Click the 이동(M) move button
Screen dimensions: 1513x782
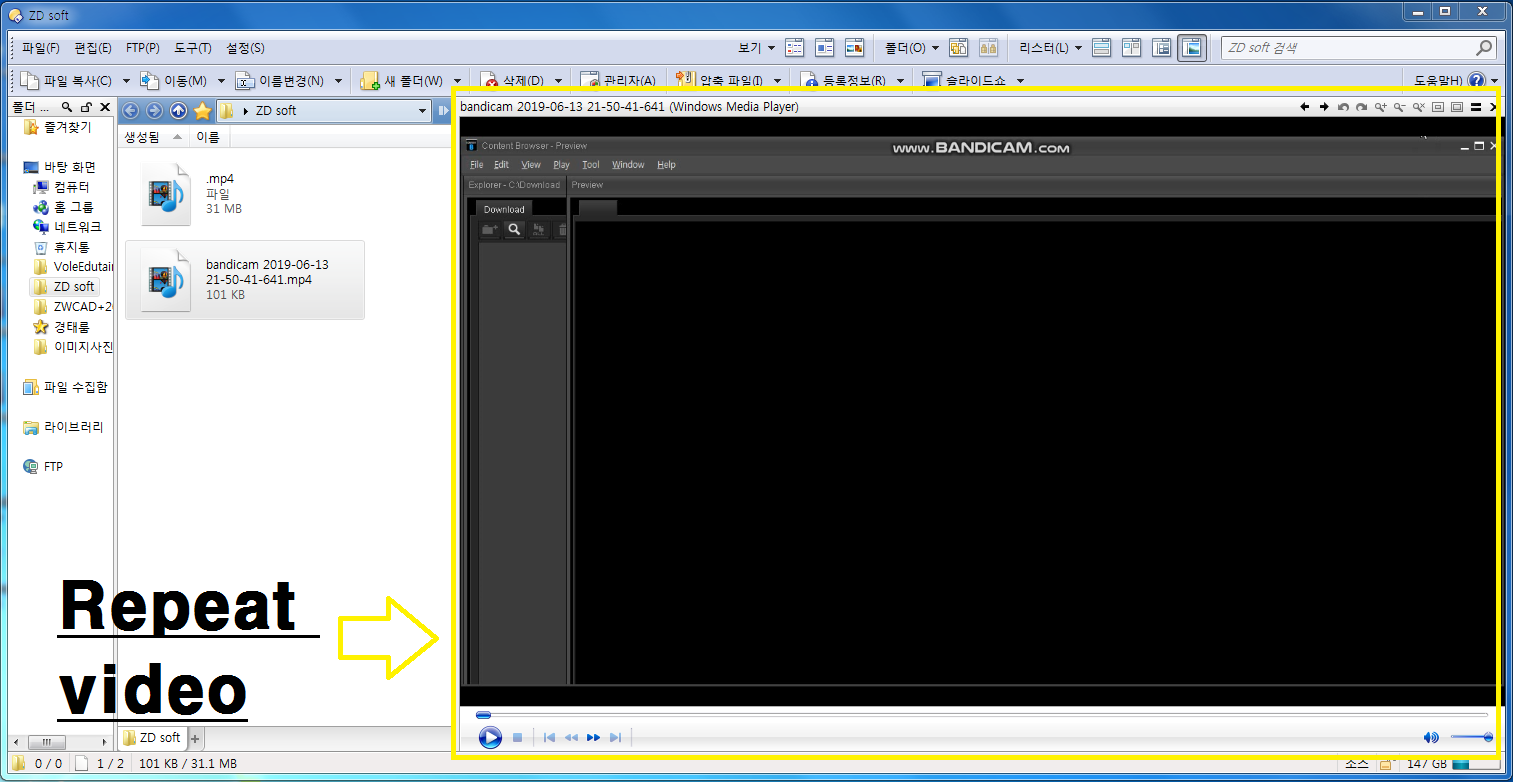[173, 81]
